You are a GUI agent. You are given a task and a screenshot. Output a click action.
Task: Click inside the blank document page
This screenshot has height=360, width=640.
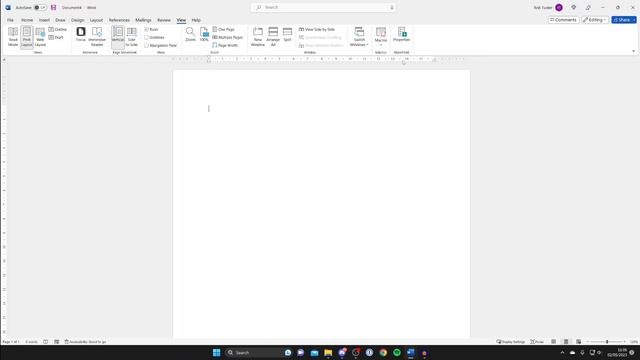click(x=321, y=204)
